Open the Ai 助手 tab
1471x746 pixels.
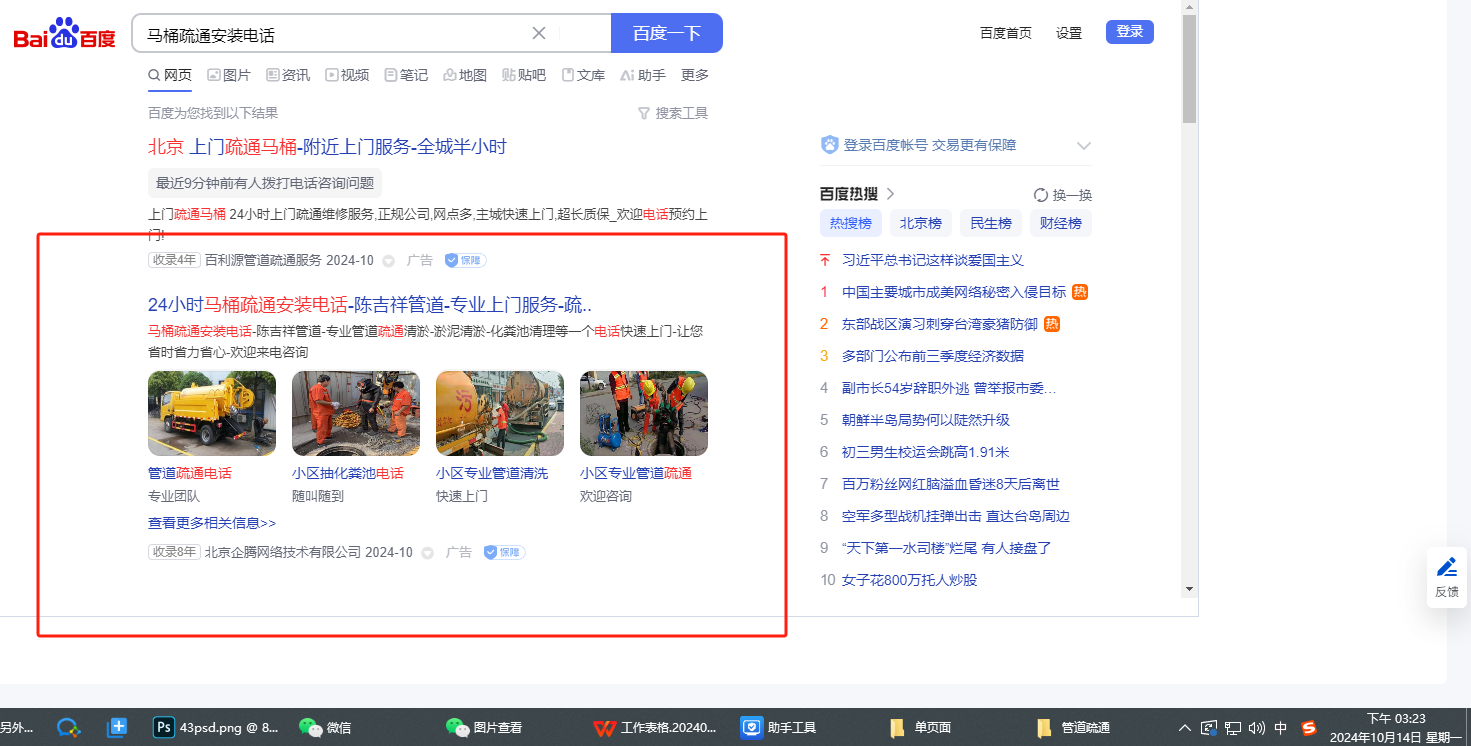643,75
